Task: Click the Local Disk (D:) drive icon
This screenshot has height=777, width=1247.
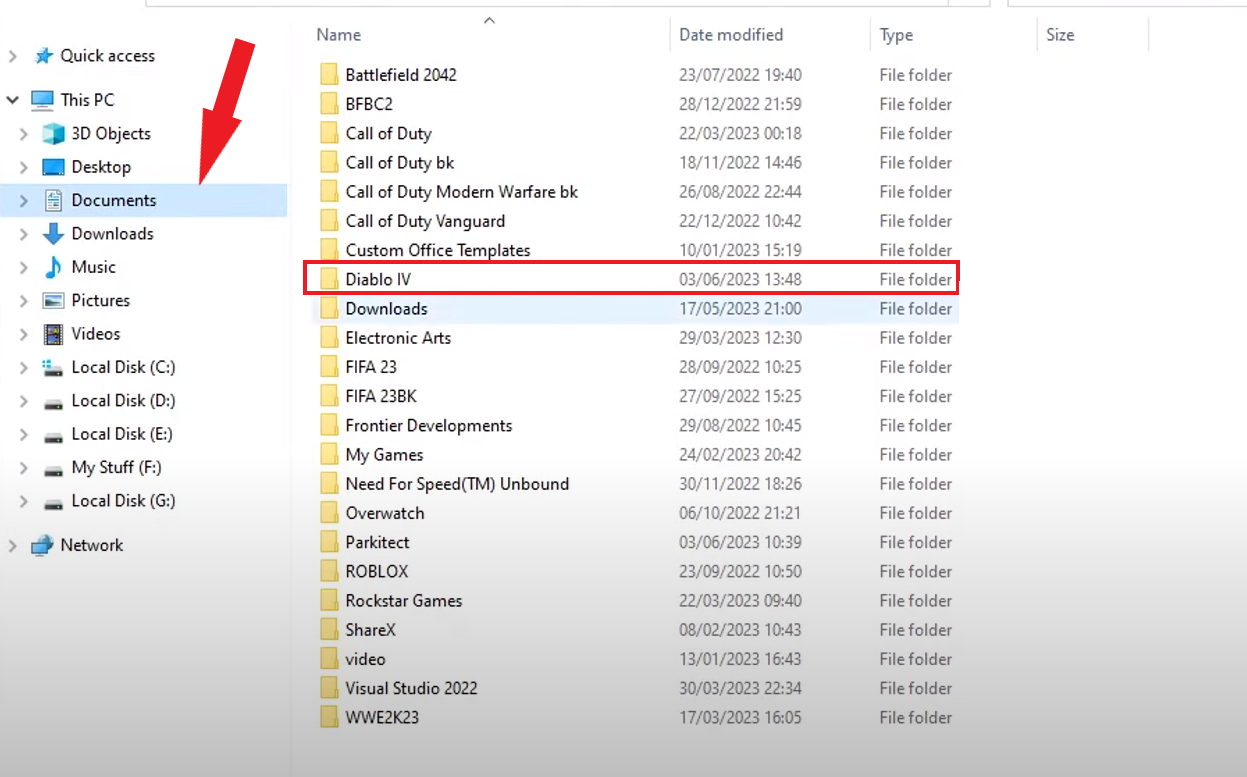Action: click(53, 402)
